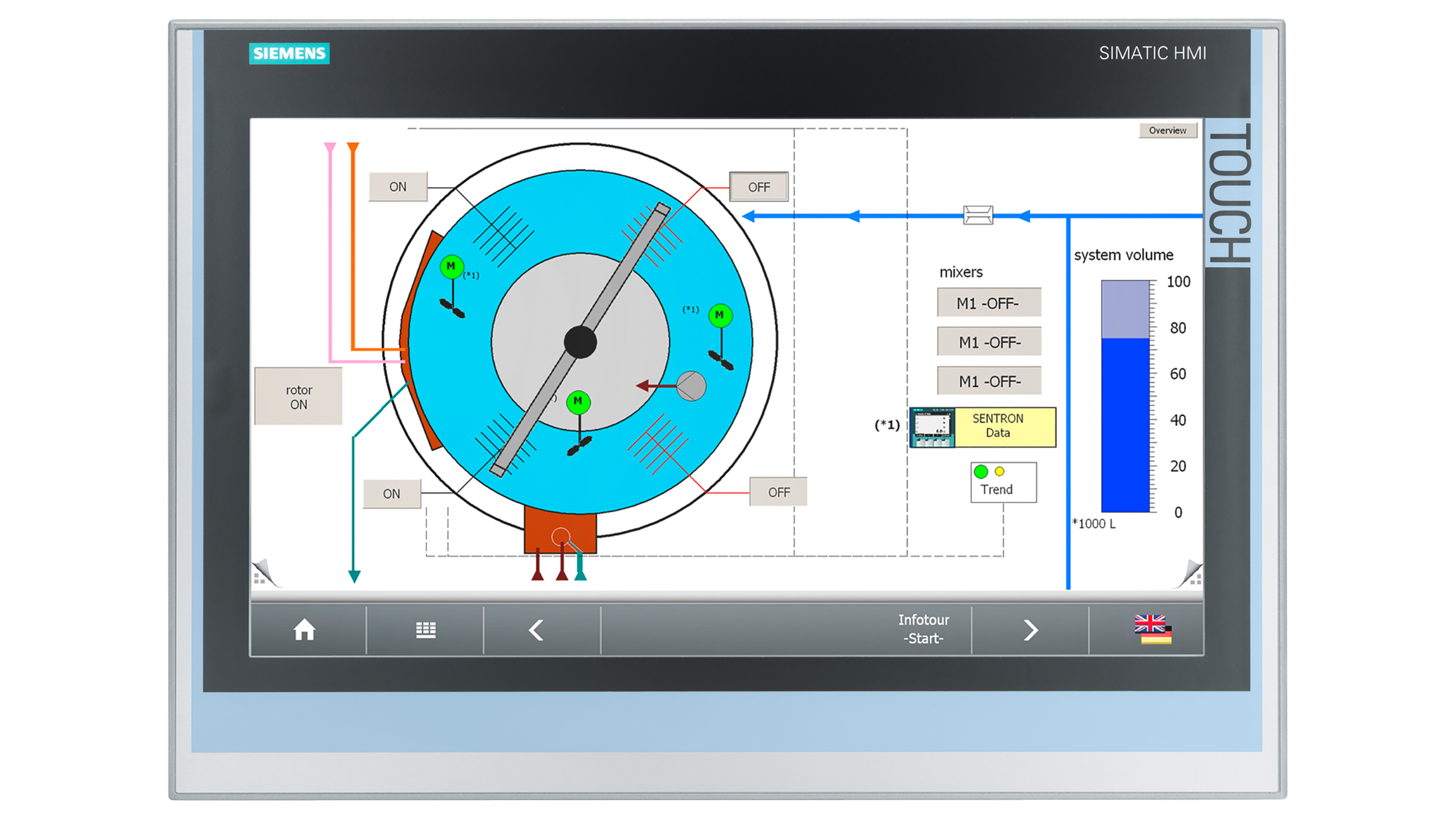Image resolution: width=1456 pixels, height=819 pixels.
Task: Toggle the rotor ON button
Action: pos(299,396)
